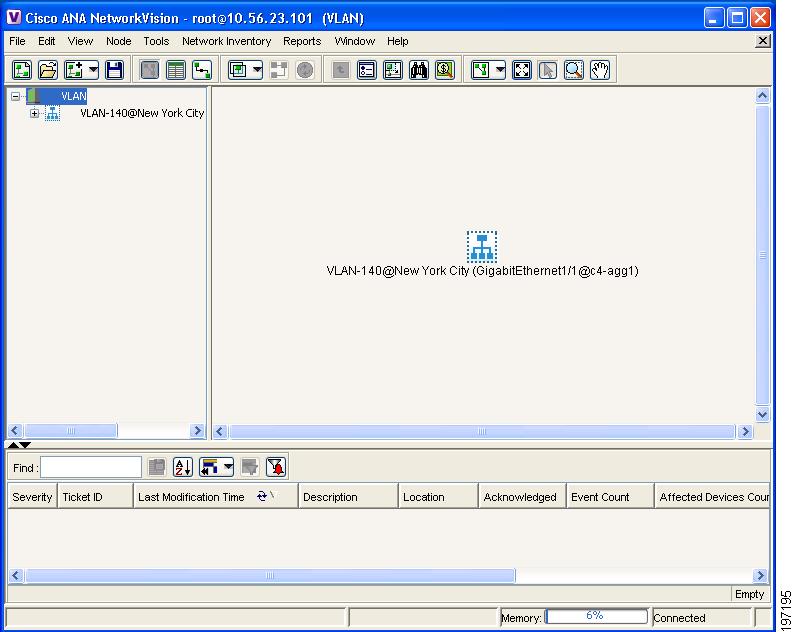The height and width of the screenshot is (632, 792).
Task: Open the overlay type dropdown arrow
Action: [257, 70]
